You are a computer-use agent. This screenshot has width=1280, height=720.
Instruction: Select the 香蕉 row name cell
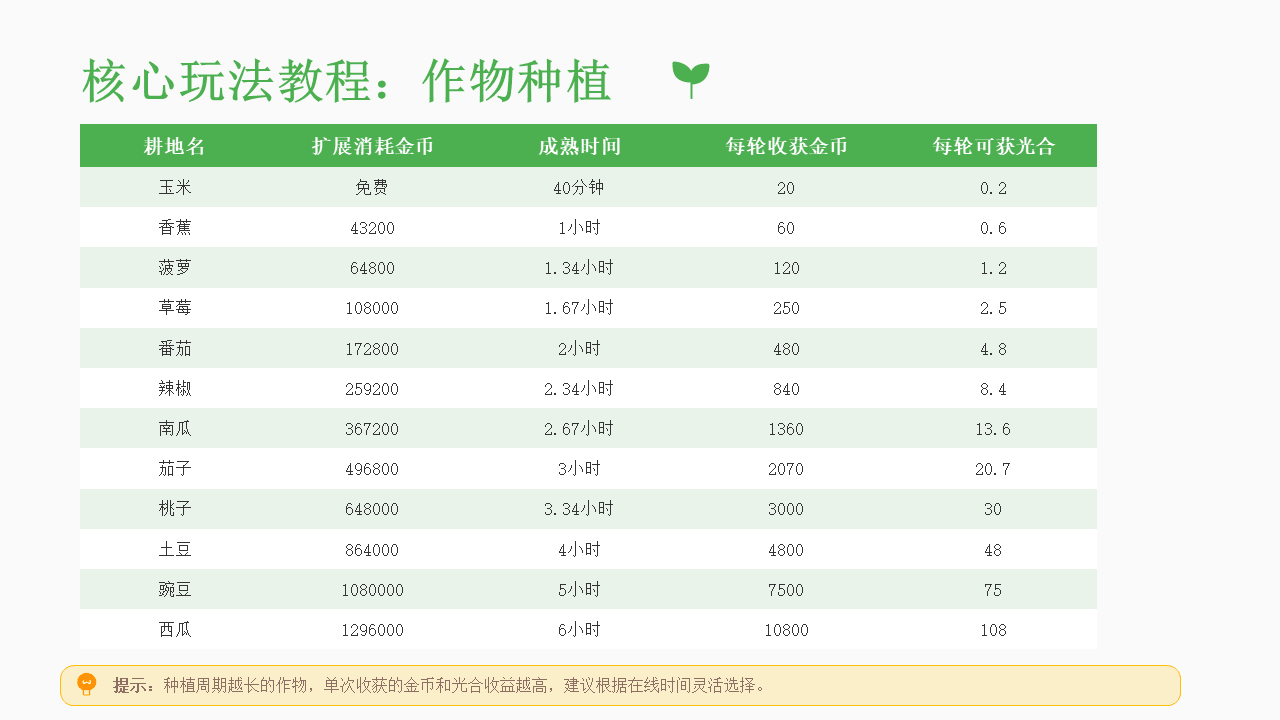(175, 228)
